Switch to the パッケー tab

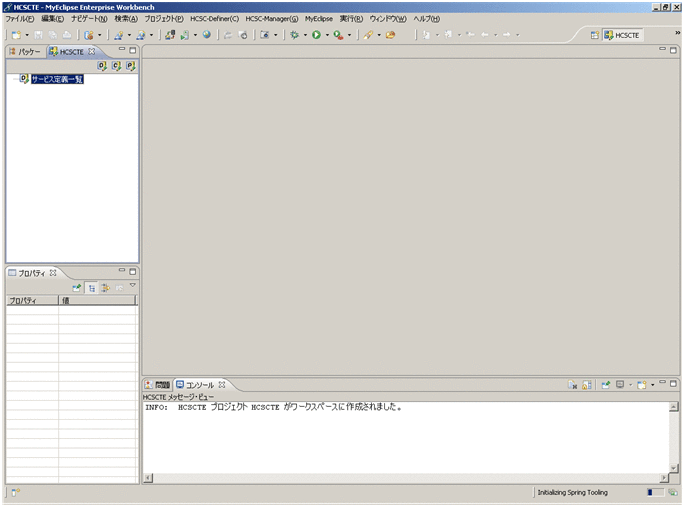tap(25, 51)
